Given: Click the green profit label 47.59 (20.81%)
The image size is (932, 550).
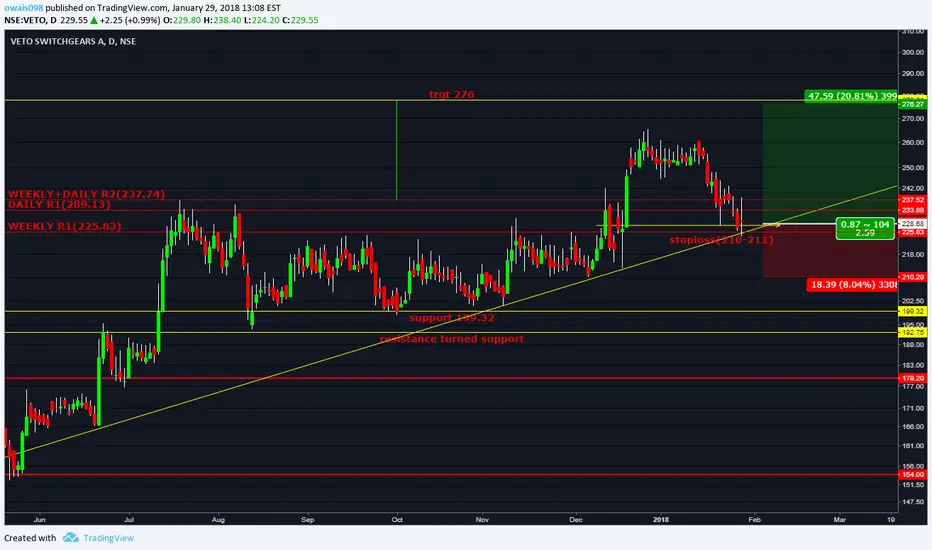Looking at the screenshot, I should (x=851, y=96).
